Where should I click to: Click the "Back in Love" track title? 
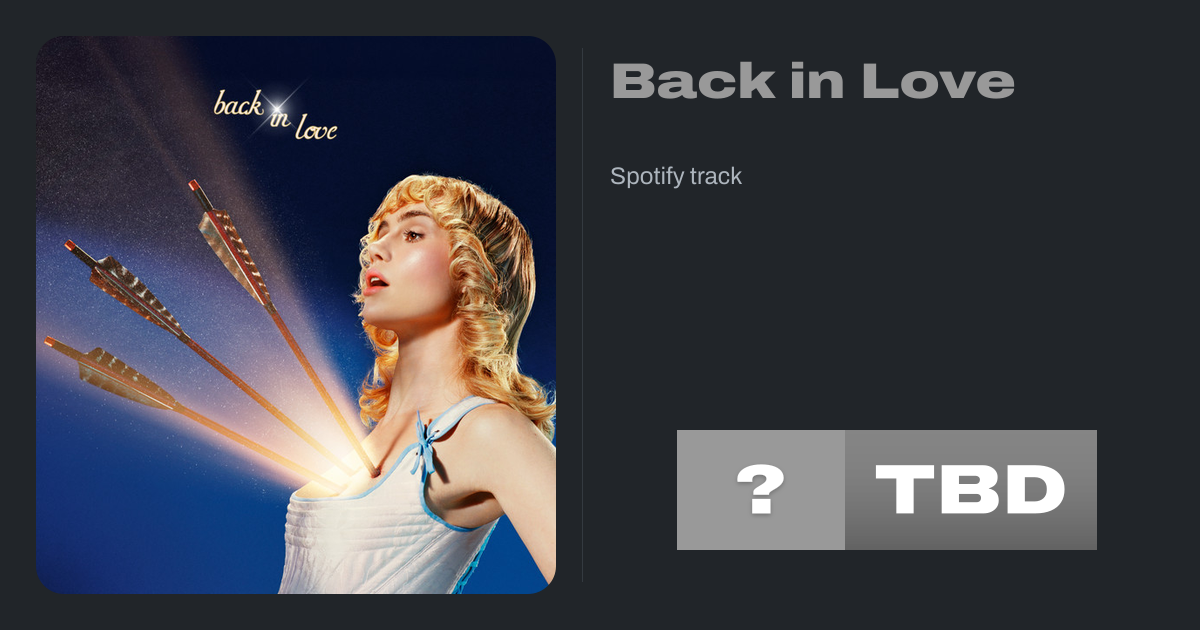[x=813, y=81]
